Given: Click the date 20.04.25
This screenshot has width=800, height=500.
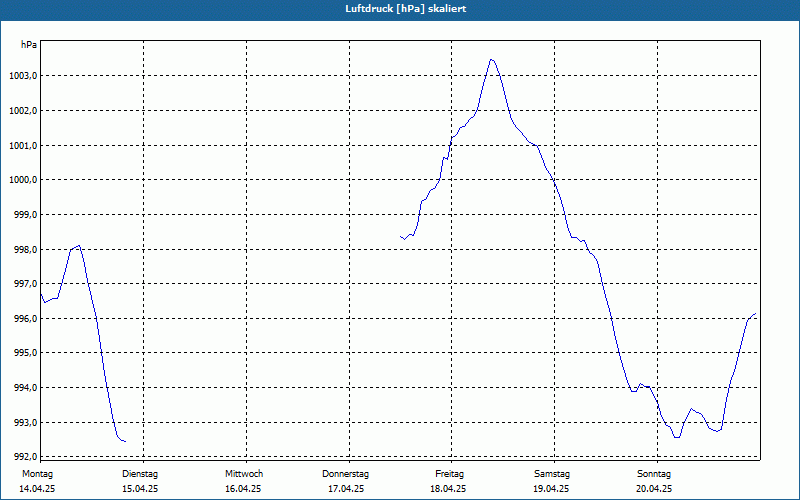Looking at the screenshot, I should (x=654, y=489).
